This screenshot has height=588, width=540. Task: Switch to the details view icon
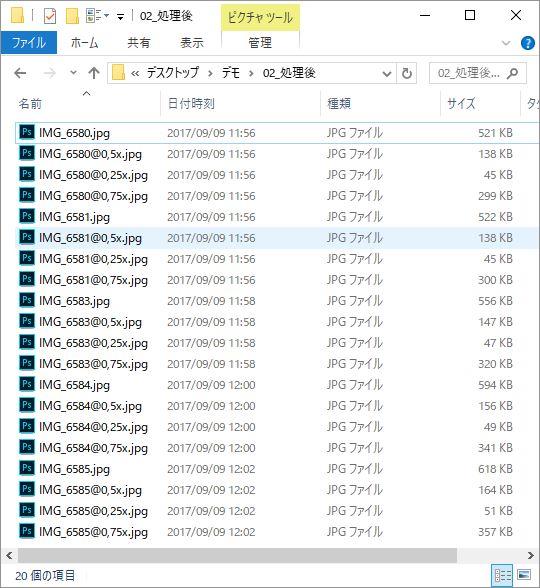click(x=502, y=575)
